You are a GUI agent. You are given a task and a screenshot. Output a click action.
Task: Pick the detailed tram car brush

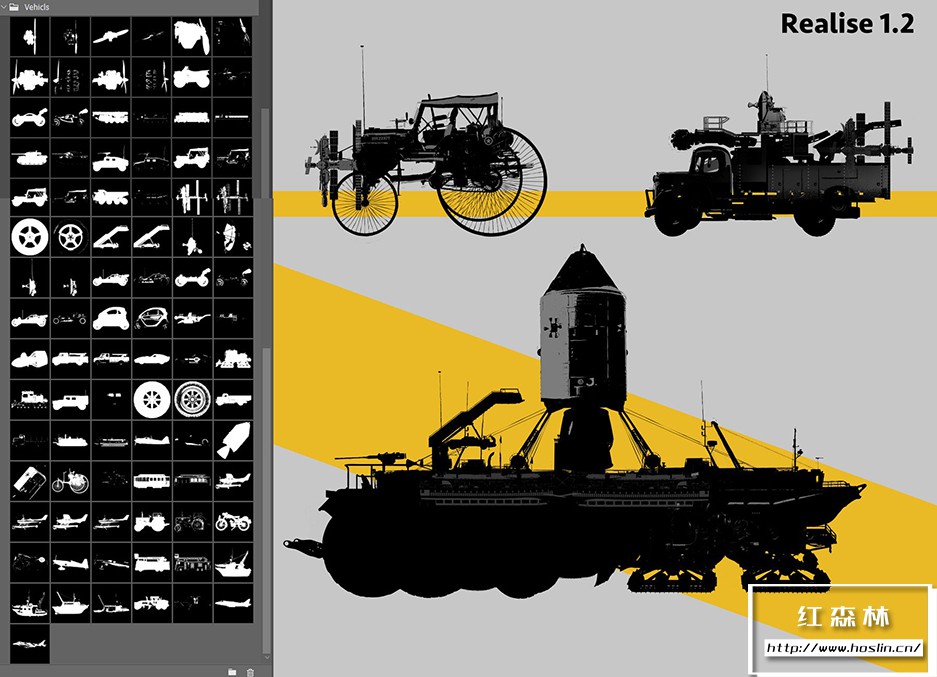192,481
